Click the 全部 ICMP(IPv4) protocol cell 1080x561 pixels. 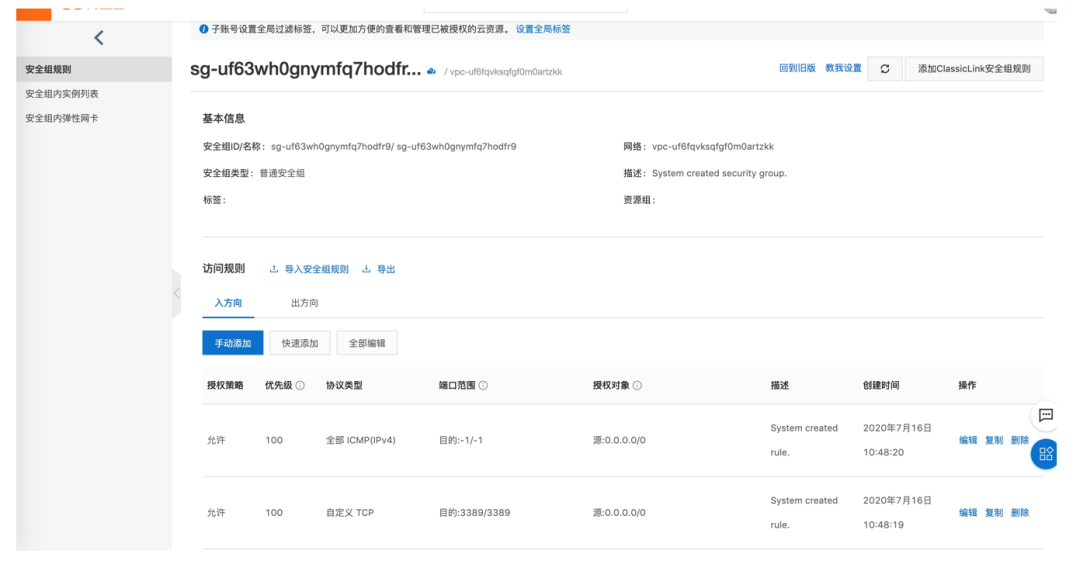pos(360,440)
